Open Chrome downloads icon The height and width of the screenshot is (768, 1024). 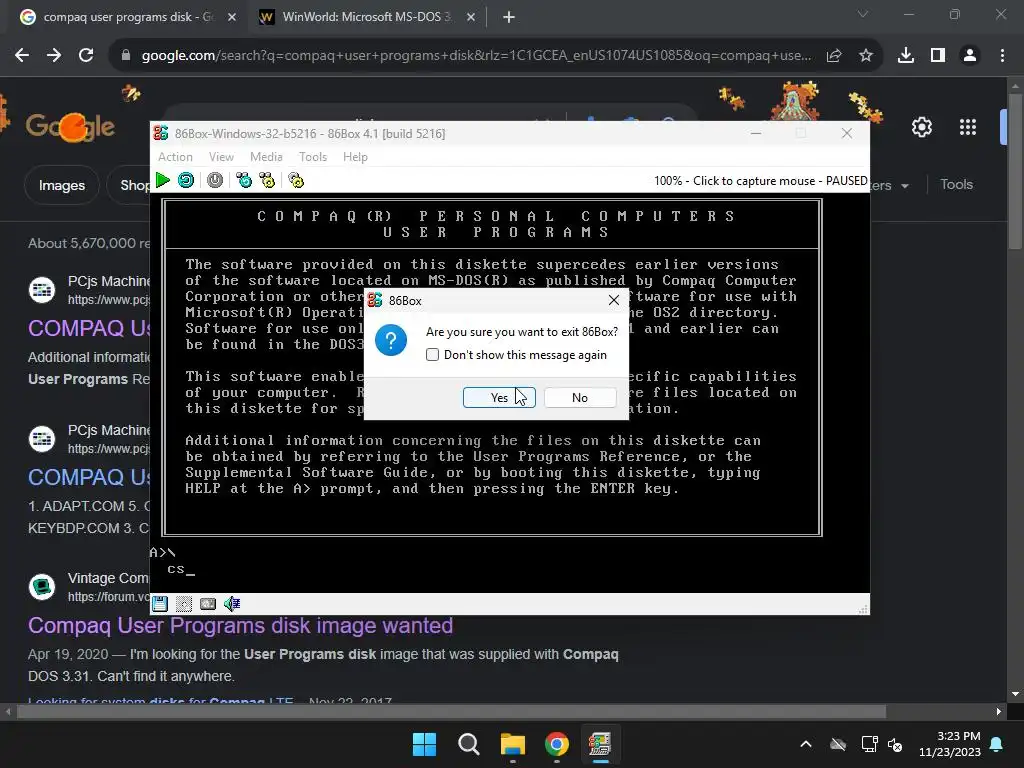pos(906,56)
